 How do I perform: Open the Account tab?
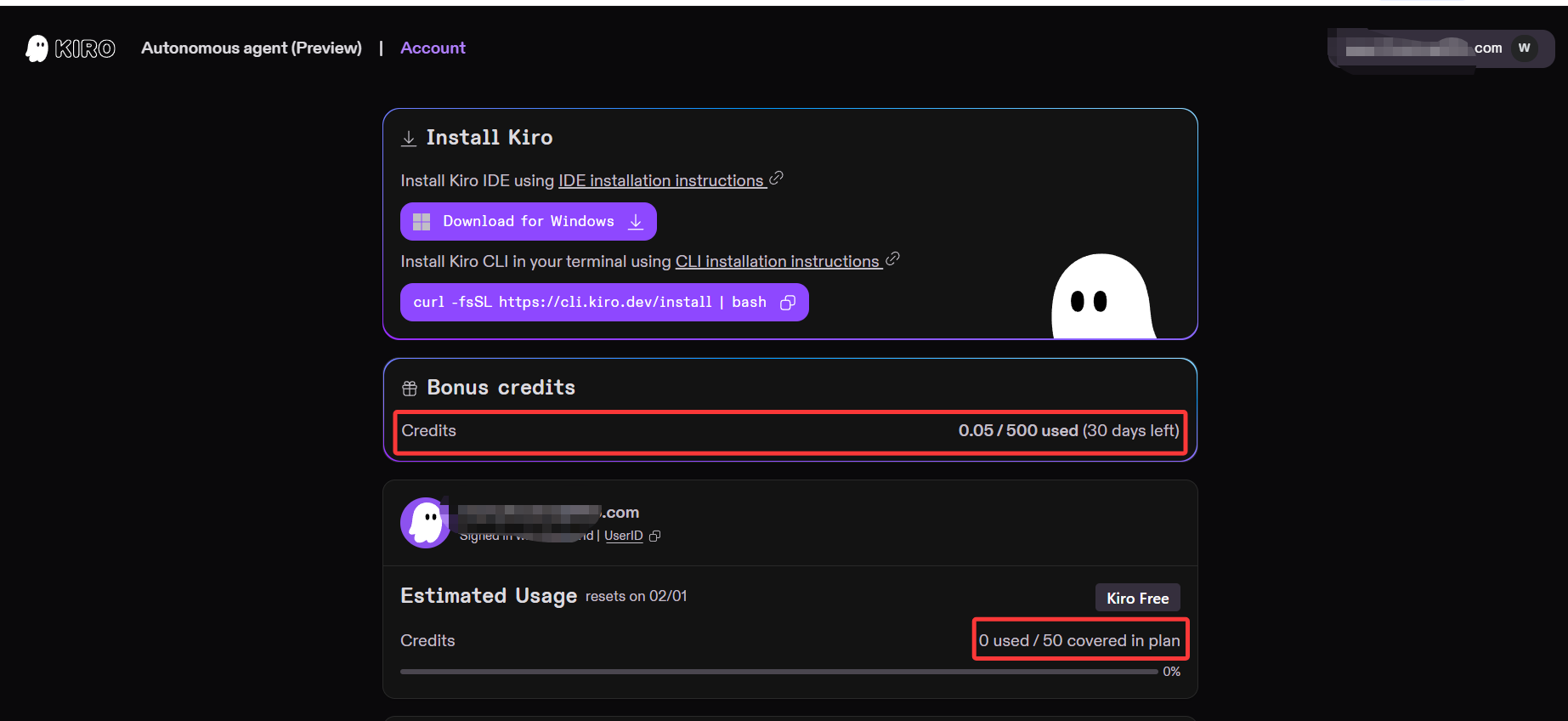433,48
